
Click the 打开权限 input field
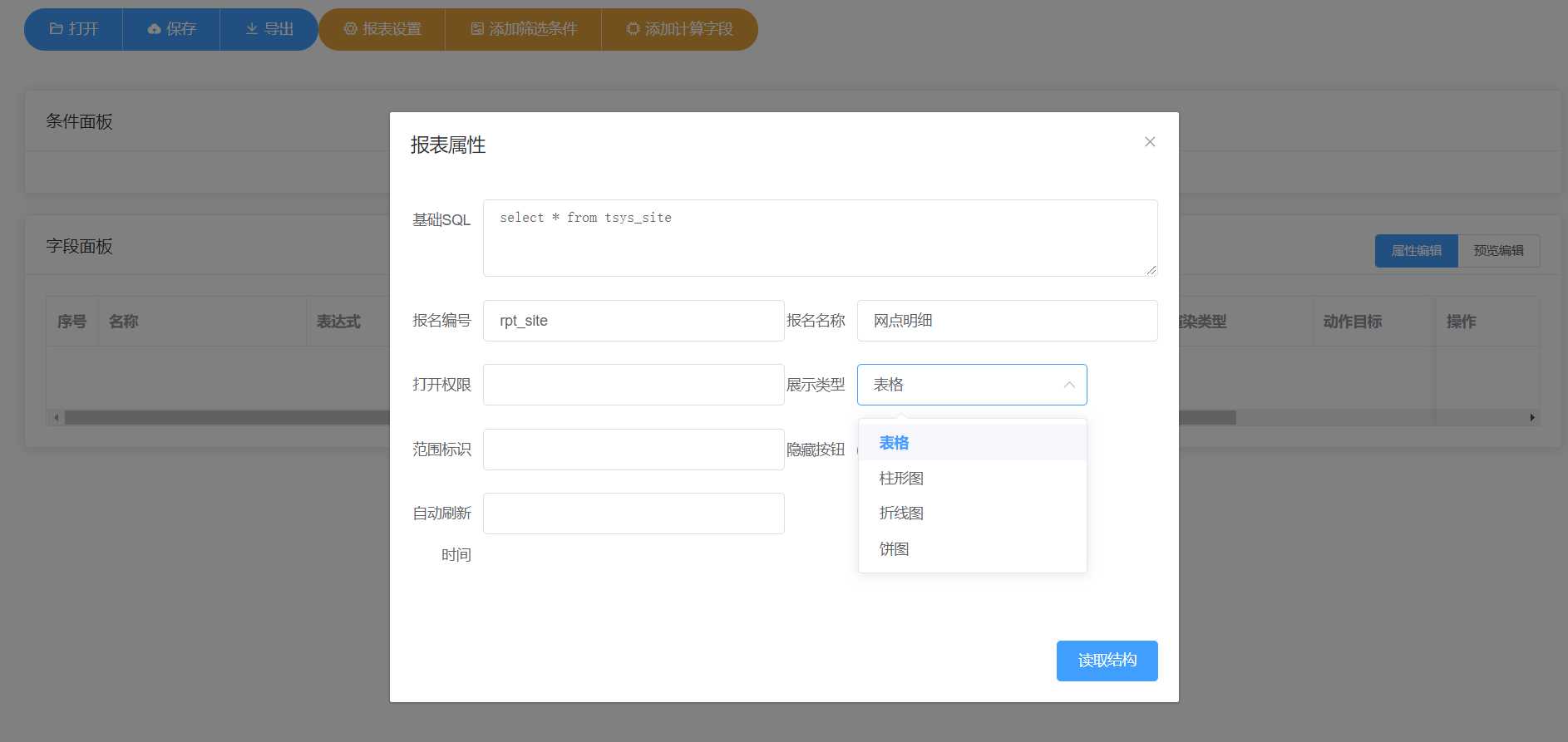pos(634,385)
